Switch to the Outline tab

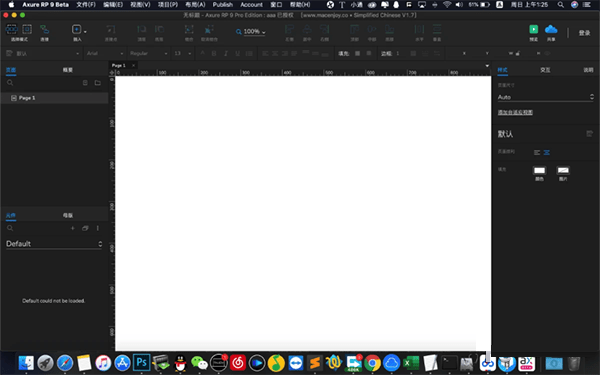click(68, 70)
